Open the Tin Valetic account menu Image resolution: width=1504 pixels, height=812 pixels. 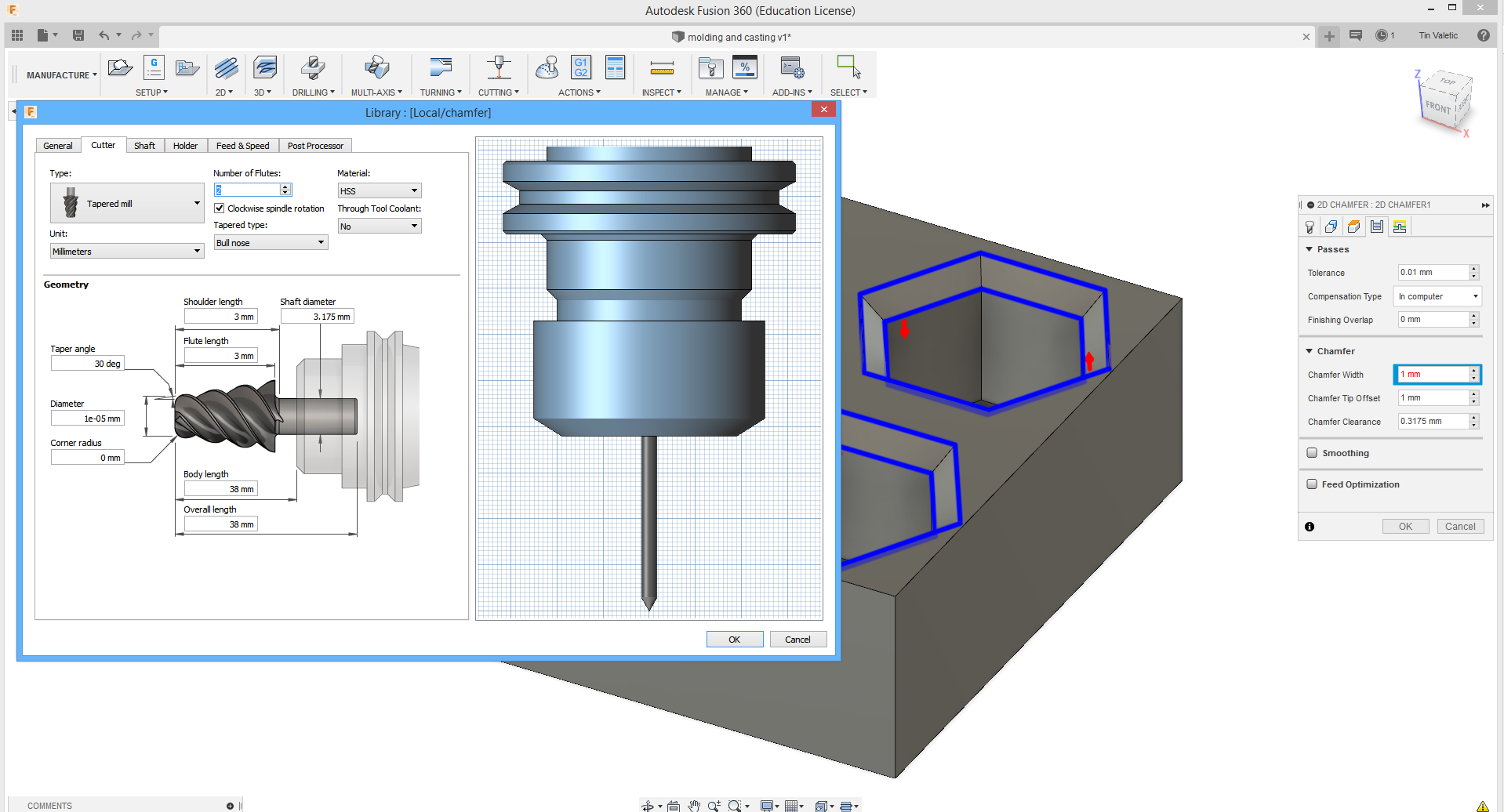(1438, 35)
